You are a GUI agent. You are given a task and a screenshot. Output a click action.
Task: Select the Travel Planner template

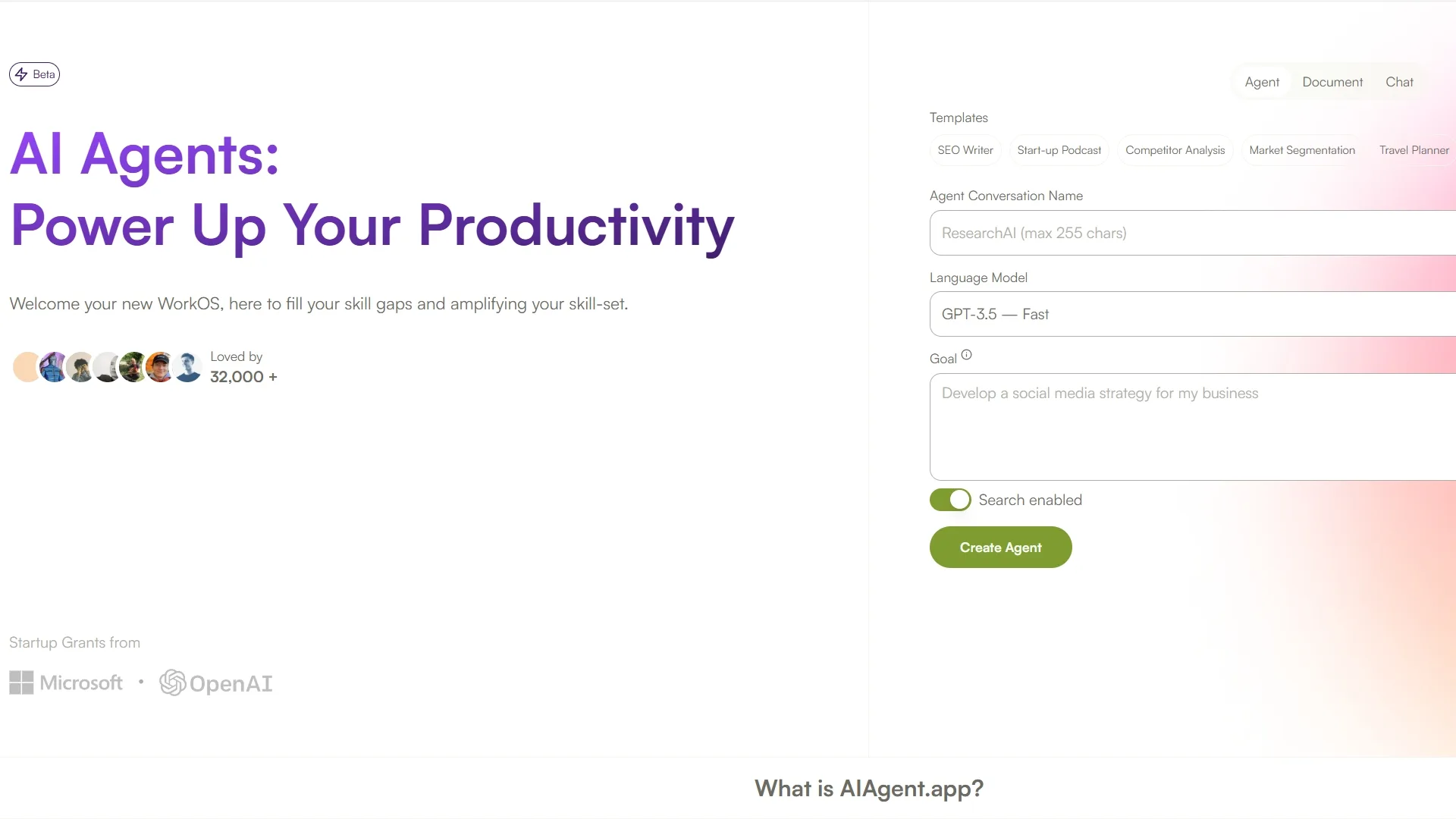[x=1414, y=149]
